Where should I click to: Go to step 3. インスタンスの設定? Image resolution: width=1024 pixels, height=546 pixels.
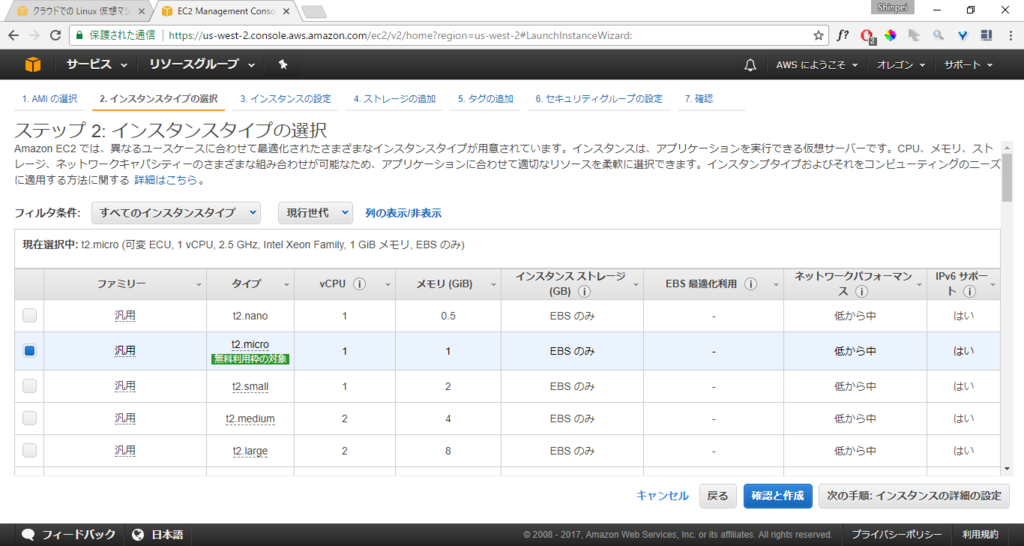[285, 99]
